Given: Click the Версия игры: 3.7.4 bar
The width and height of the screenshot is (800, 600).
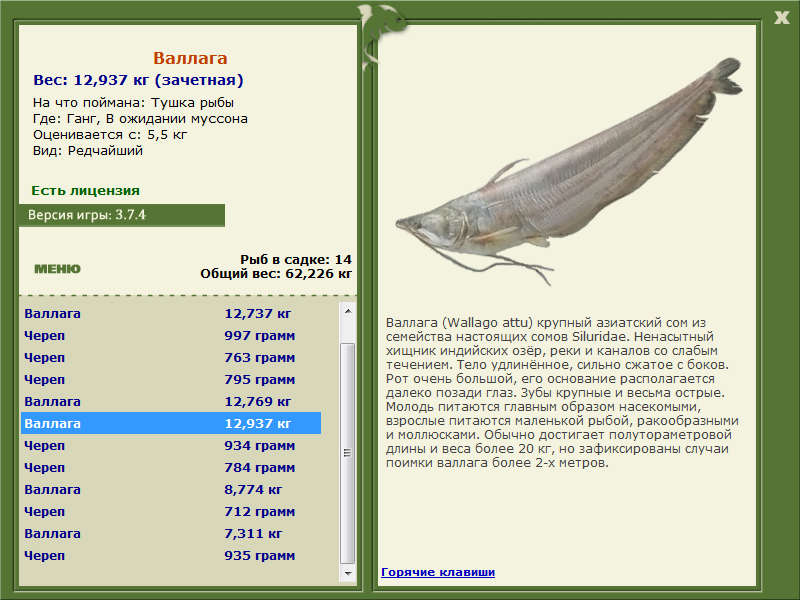Looking at the screenshot, I should pos(121,215).
